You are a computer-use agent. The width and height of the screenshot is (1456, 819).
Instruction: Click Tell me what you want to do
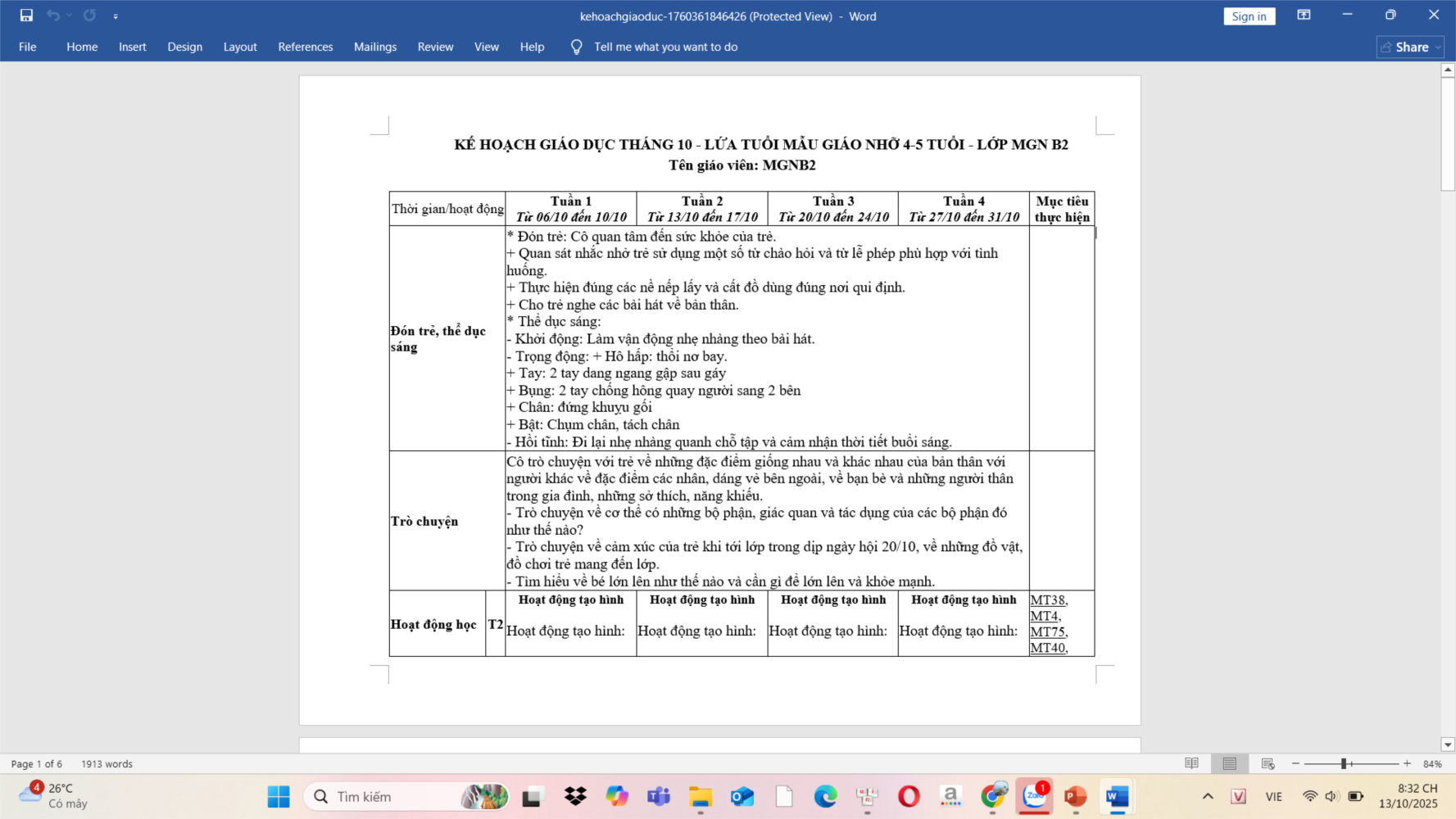(x=665, y=47)
